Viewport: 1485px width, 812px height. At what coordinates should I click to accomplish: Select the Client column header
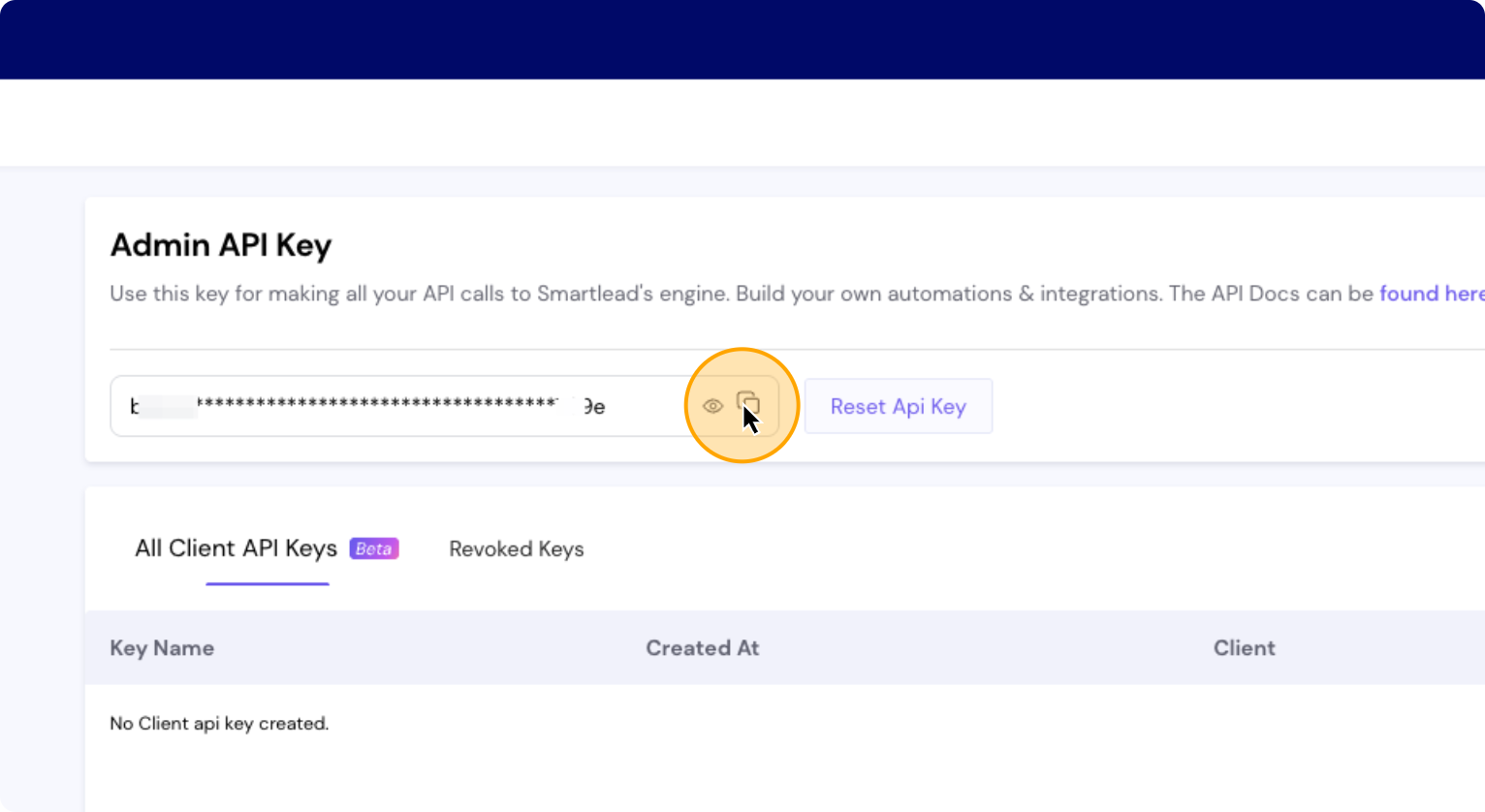tap(1244, 648)
